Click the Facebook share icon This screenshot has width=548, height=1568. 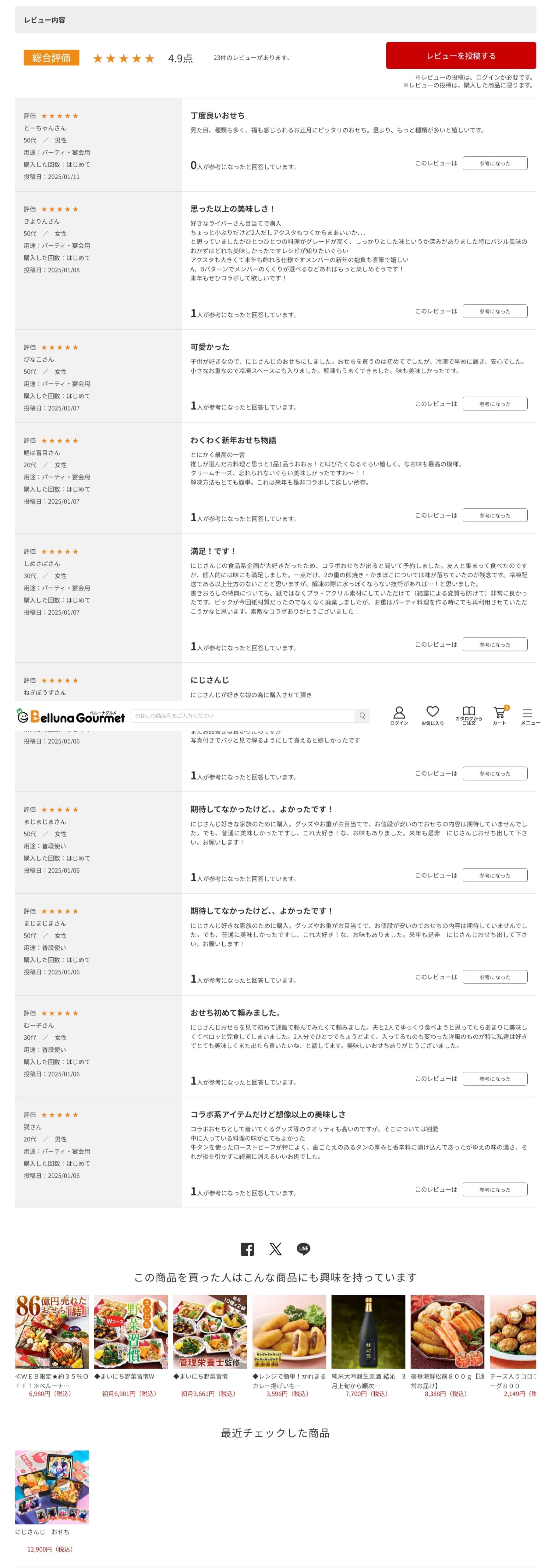point(247,1249)
